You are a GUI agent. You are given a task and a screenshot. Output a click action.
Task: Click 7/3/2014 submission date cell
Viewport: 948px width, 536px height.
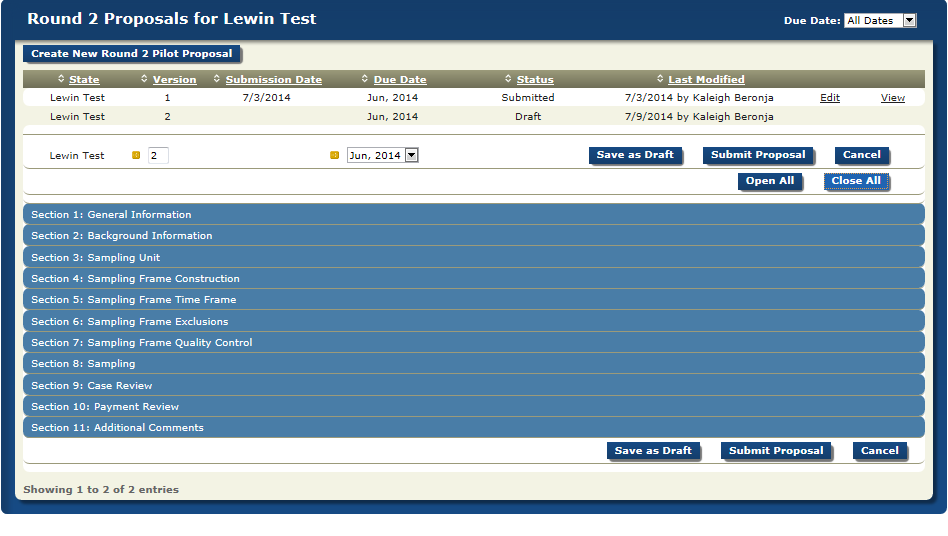pyautogui.click(x=267, y=97)
